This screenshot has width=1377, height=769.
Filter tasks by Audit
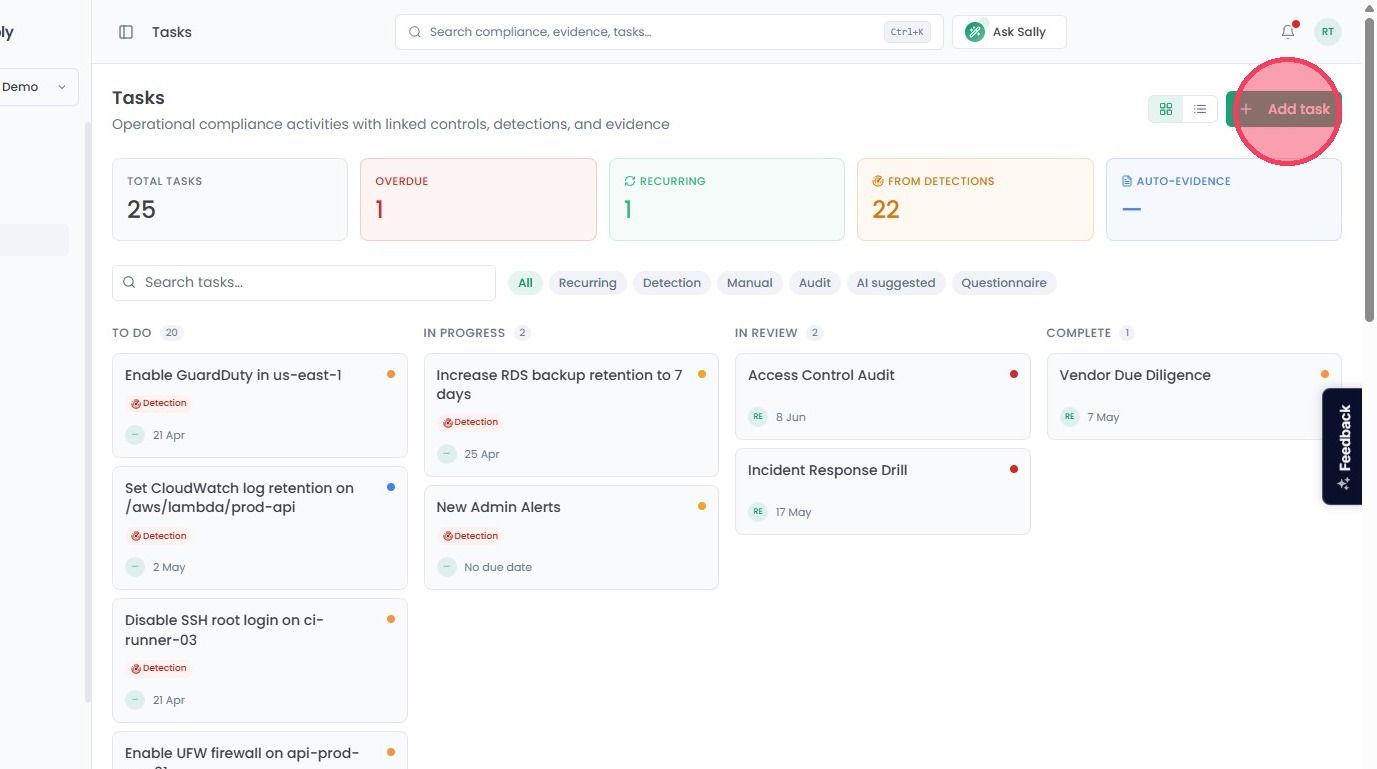815,283
